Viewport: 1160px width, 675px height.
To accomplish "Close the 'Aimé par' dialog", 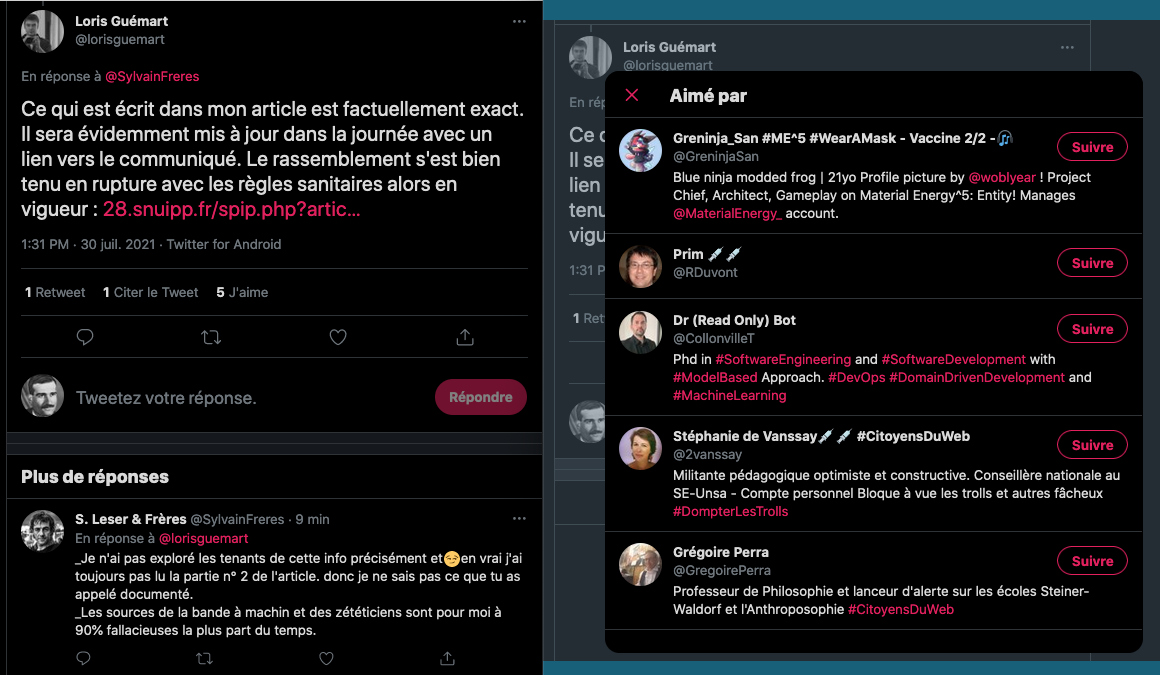I will (632, 96).
